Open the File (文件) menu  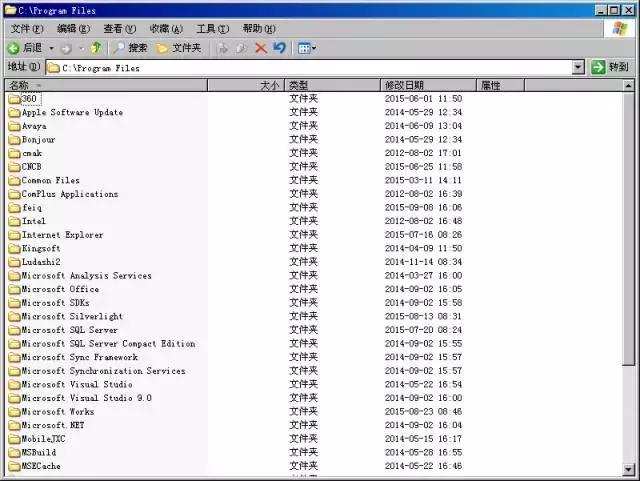[x=27, y=29]
